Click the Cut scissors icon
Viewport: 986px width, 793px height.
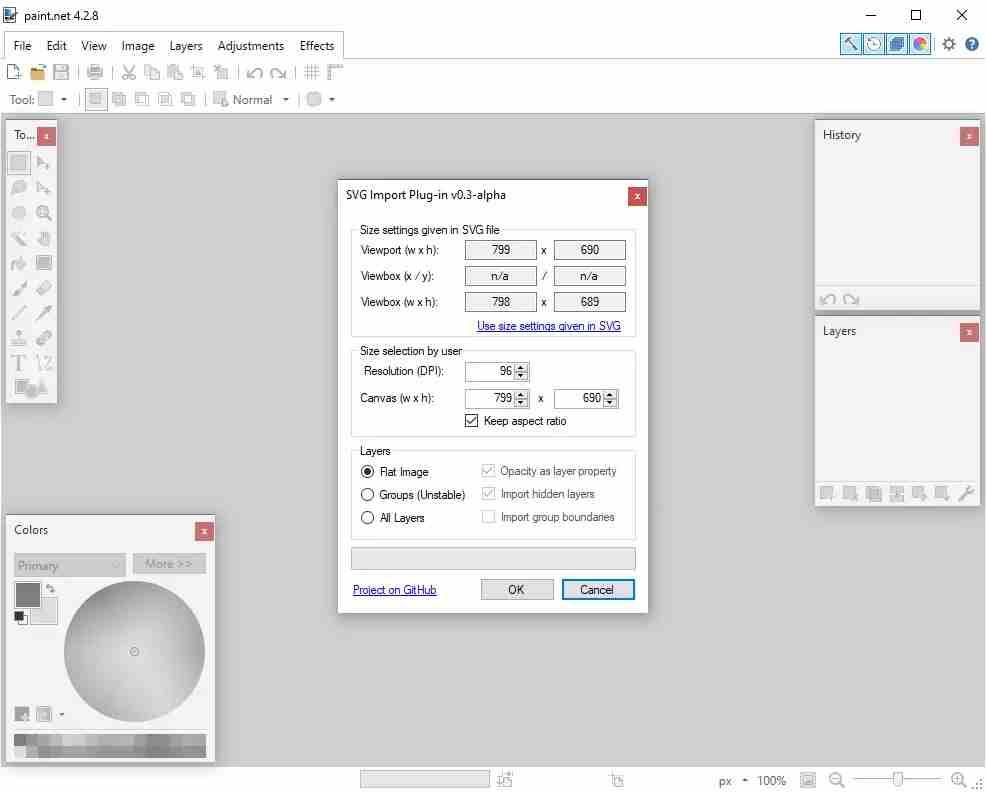[129, 72]
